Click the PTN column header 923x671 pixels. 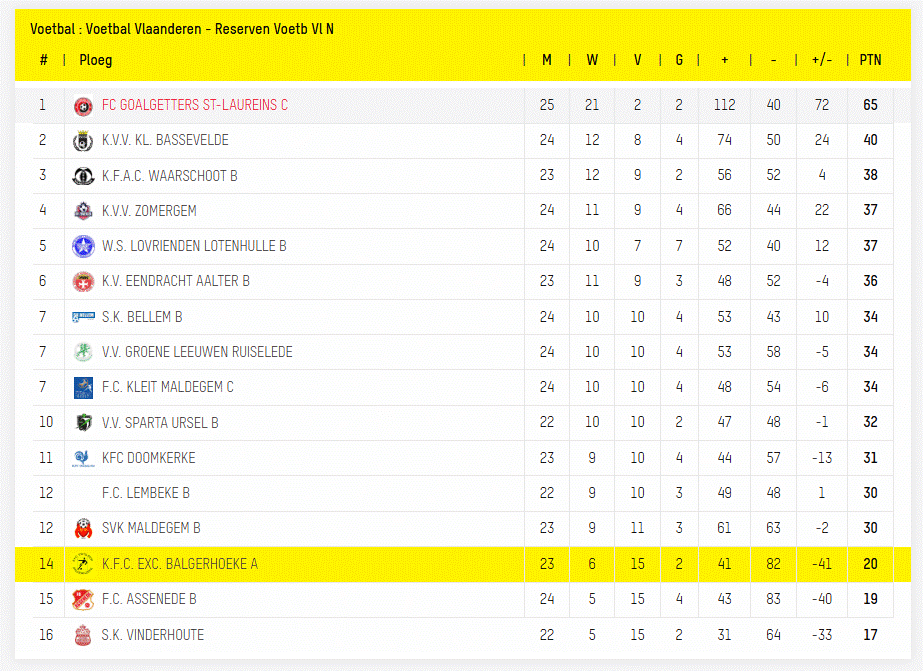coord(870,60)
